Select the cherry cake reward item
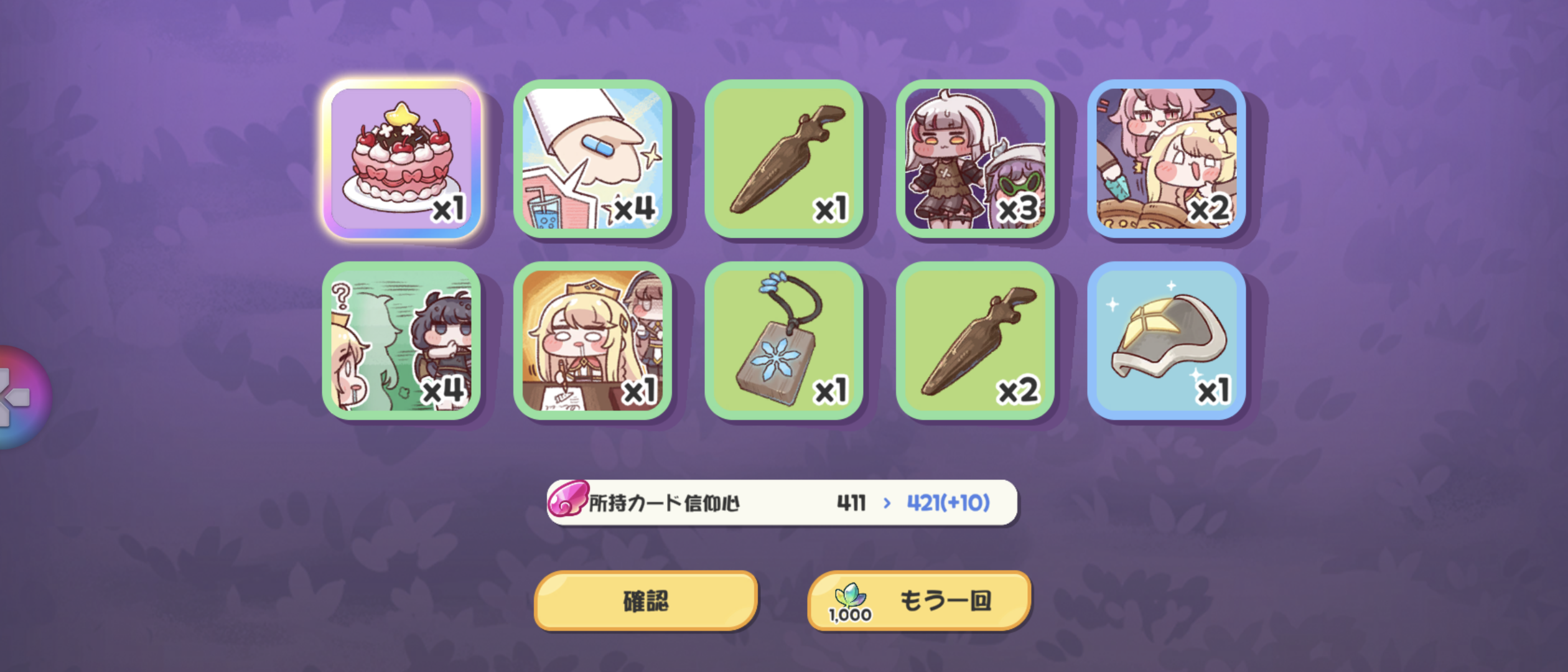Image resolution: width=1568 pixels, height=672 pixels. 402,159
